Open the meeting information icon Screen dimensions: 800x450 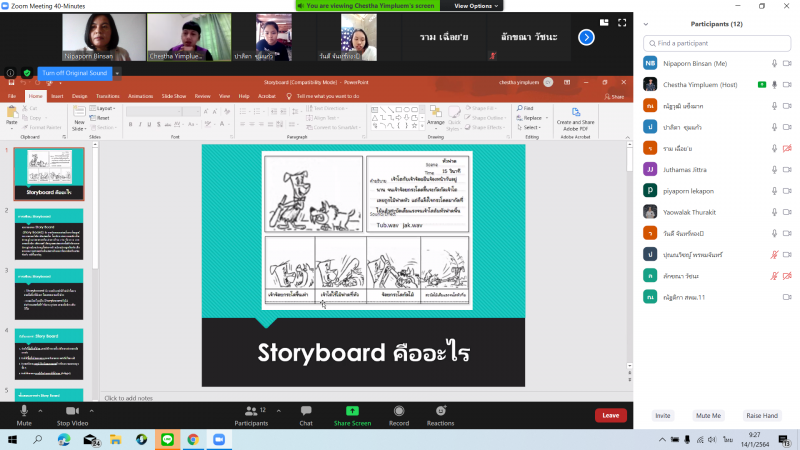point(10,73)
